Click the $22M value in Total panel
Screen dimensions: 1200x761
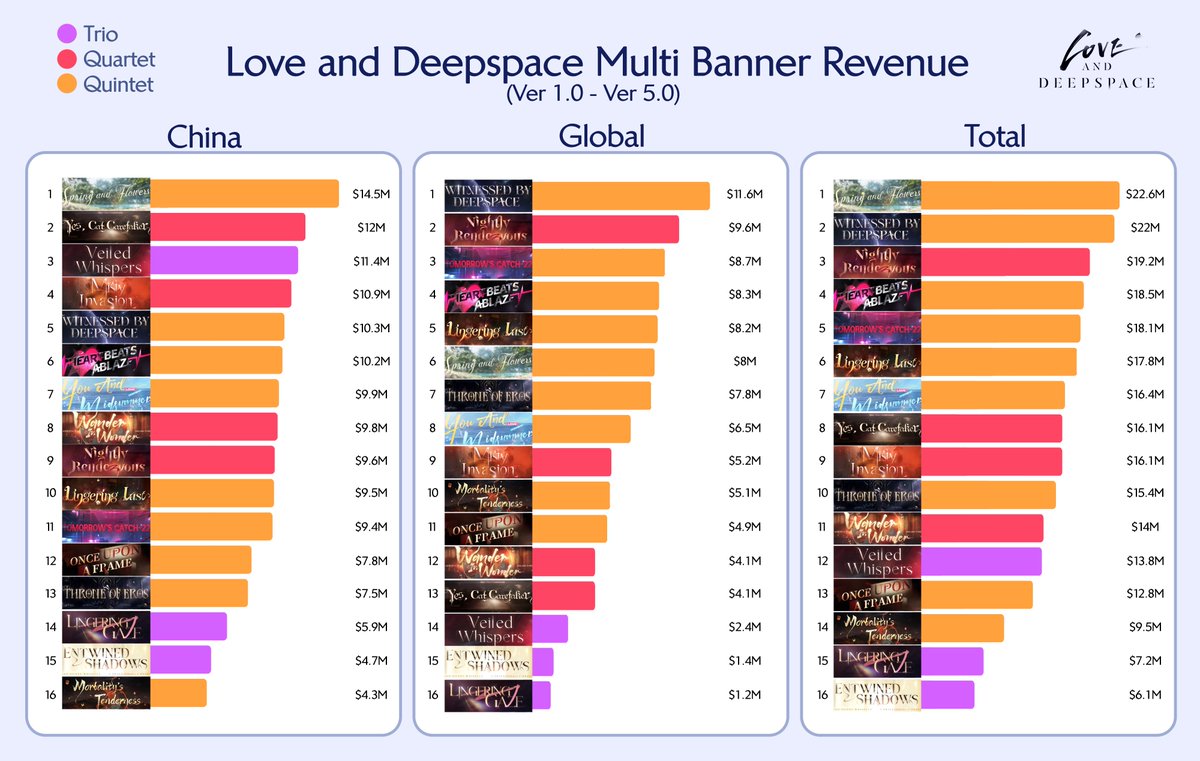pos(1147,229)
